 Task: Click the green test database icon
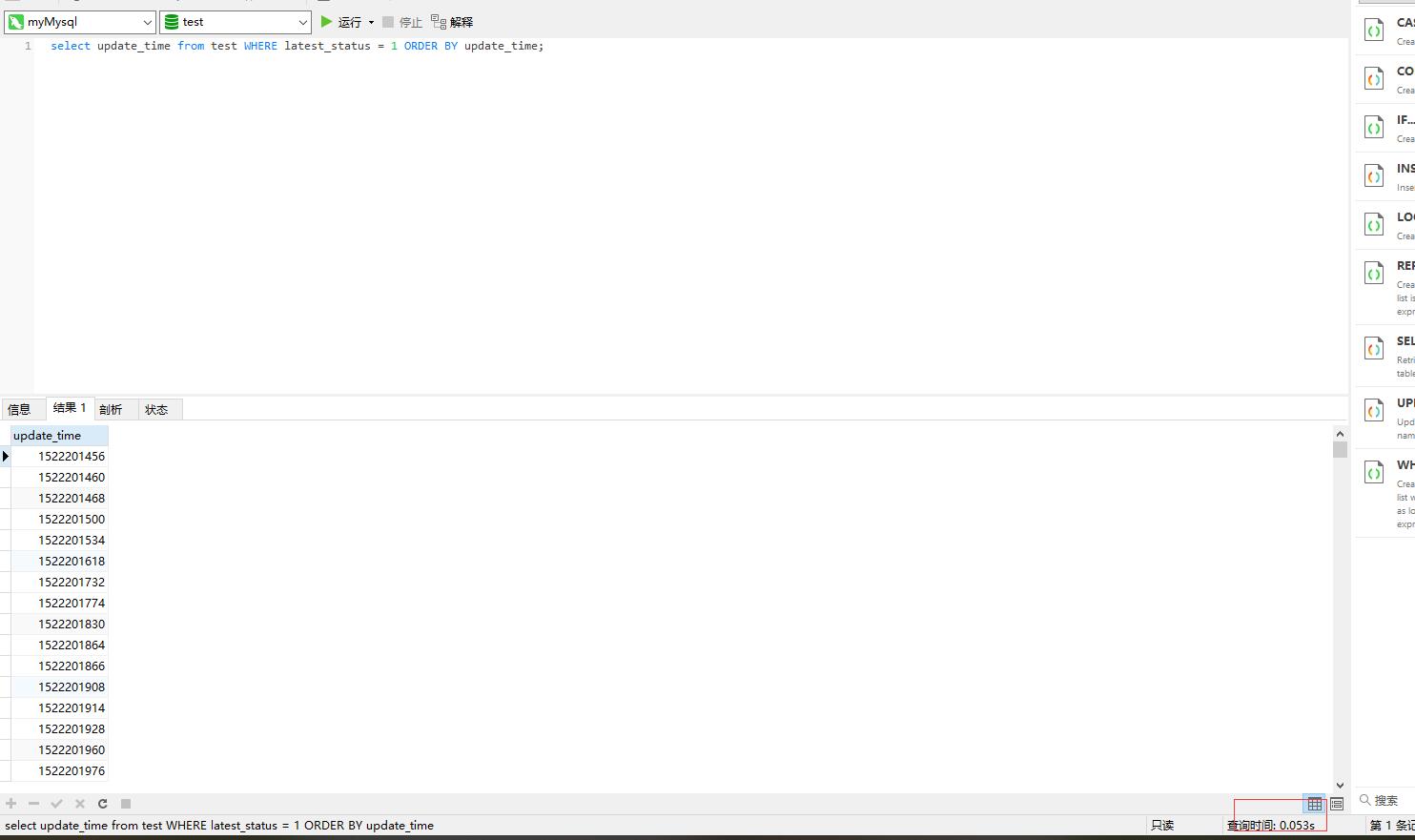click(172, 22)
